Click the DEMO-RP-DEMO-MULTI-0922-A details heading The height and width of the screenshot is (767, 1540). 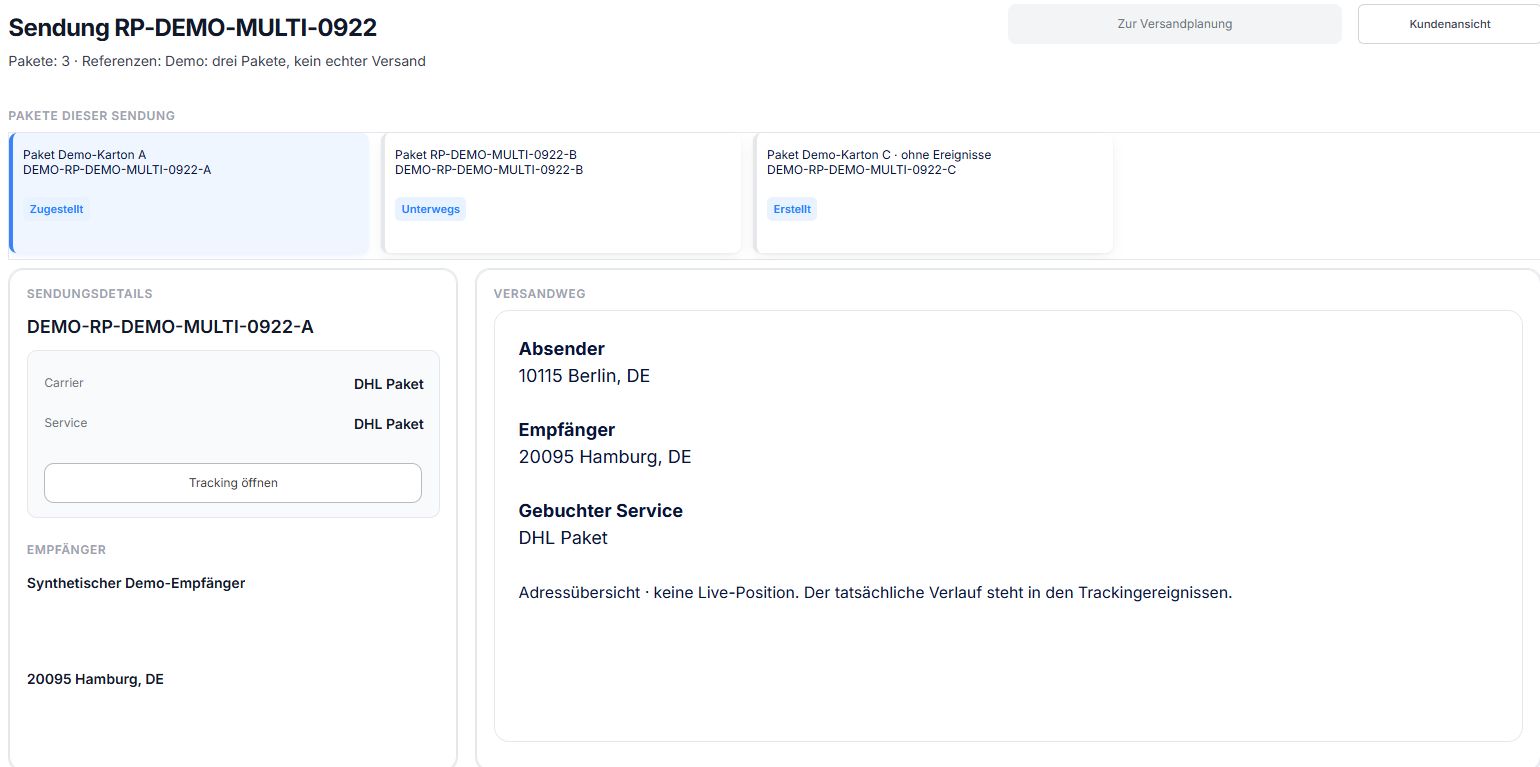pos(170,326)
